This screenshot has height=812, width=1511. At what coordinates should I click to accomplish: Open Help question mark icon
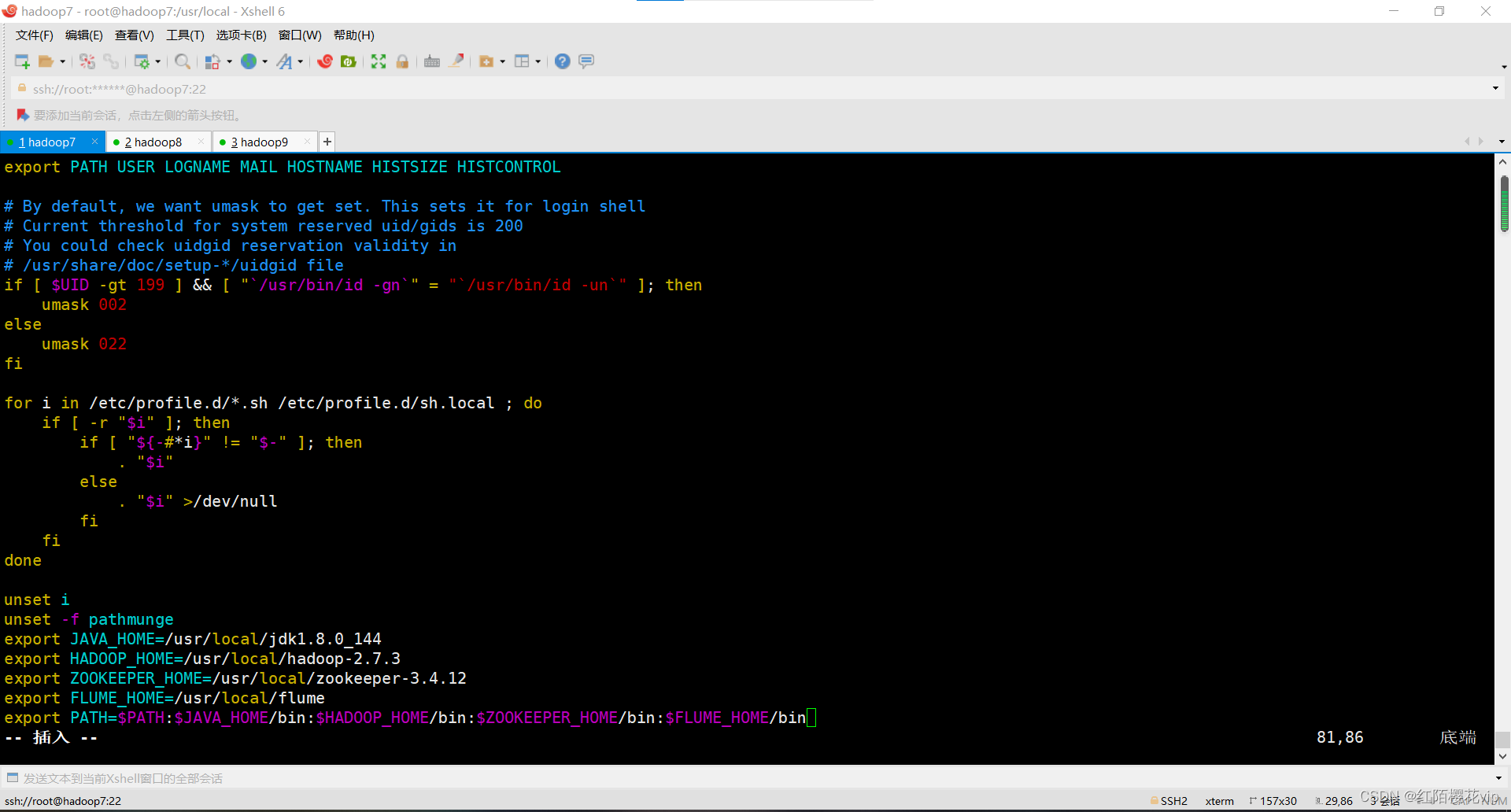(x=563, y=61)
